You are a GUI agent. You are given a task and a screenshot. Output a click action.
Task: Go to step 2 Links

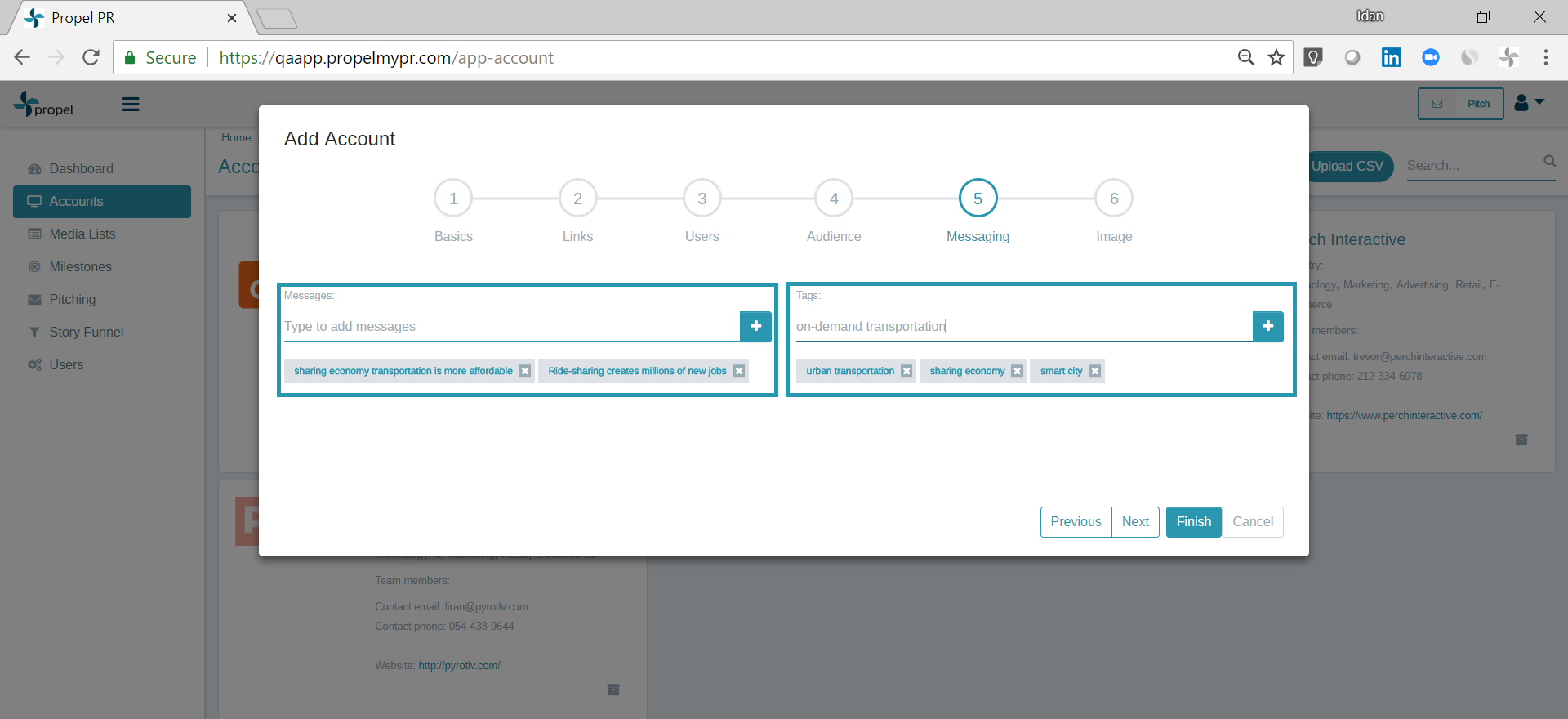tap(577, 199)
